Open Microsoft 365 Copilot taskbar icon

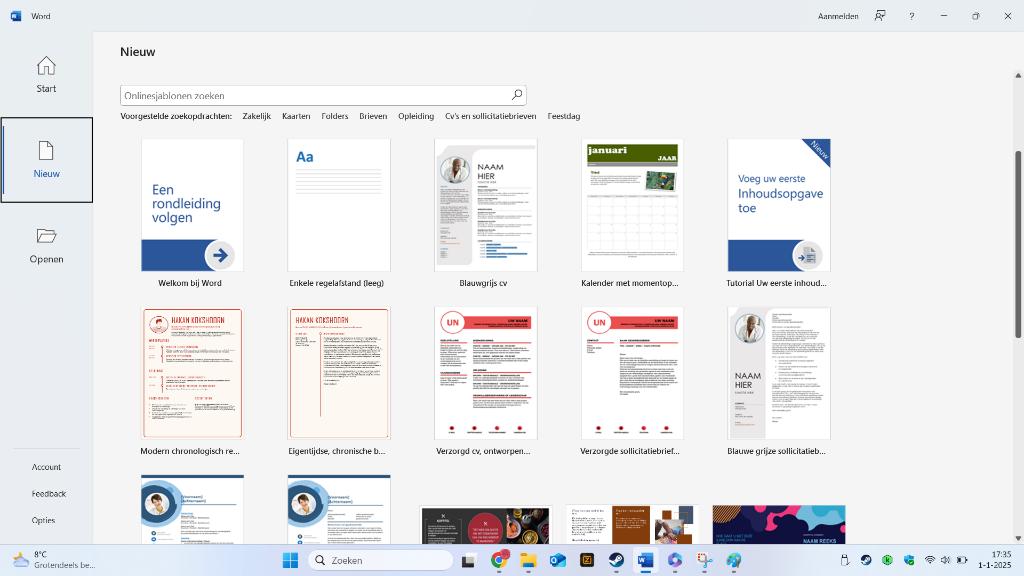675,560
